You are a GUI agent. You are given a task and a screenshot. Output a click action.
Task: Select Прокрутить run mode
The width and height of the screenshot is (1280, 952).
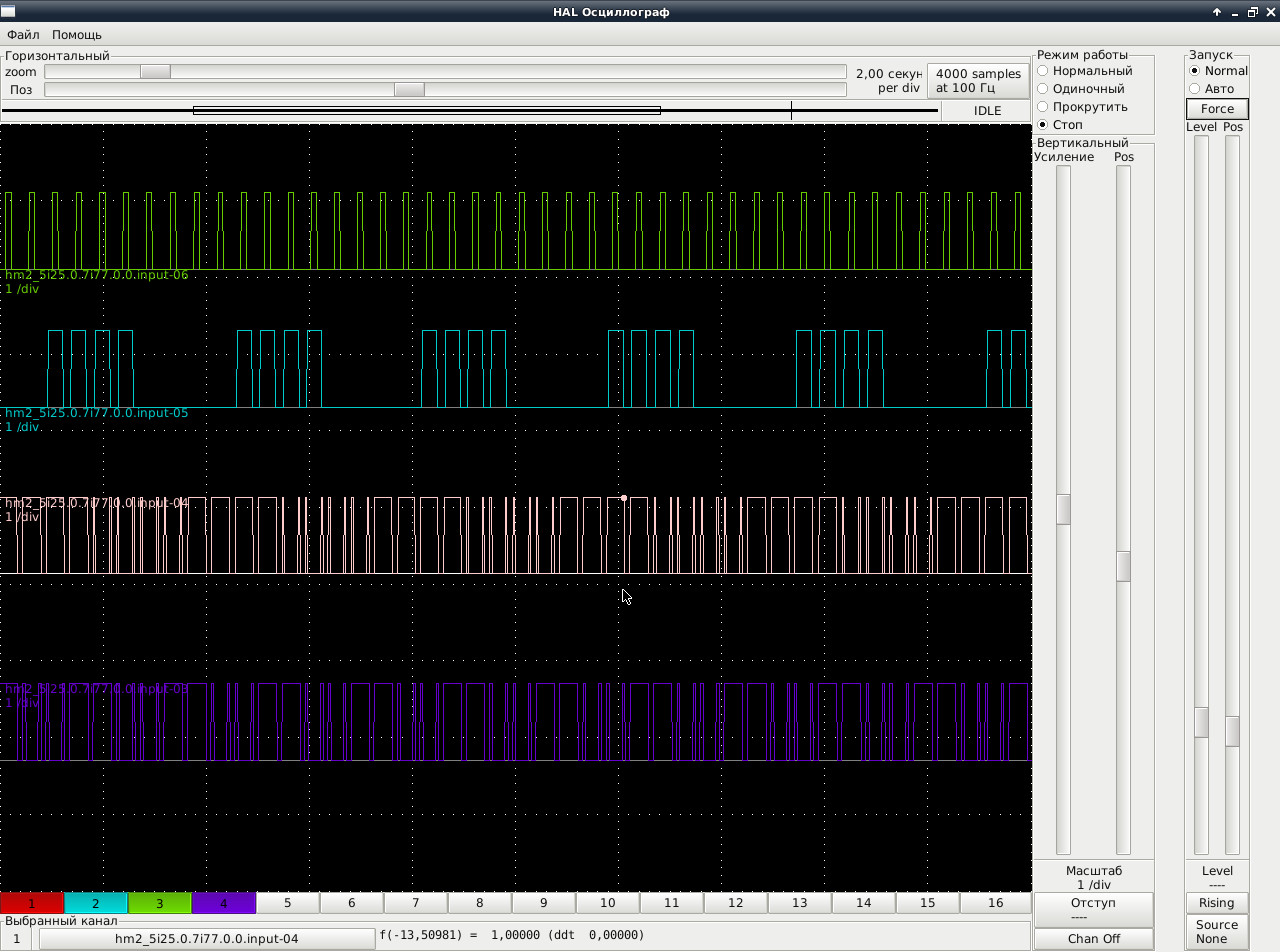tap(1043, 107)
